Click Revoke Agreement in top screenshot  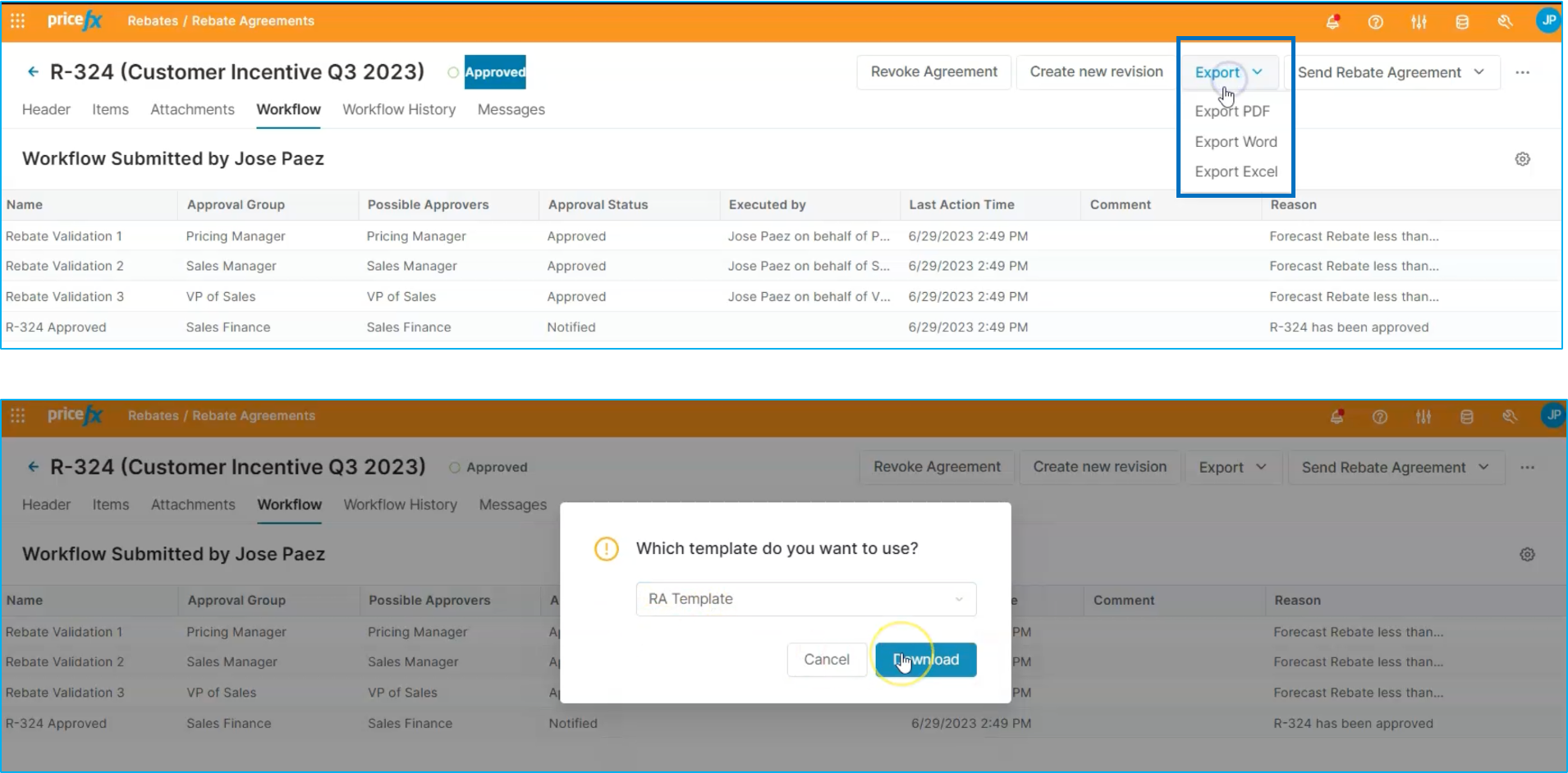point(934,72)
